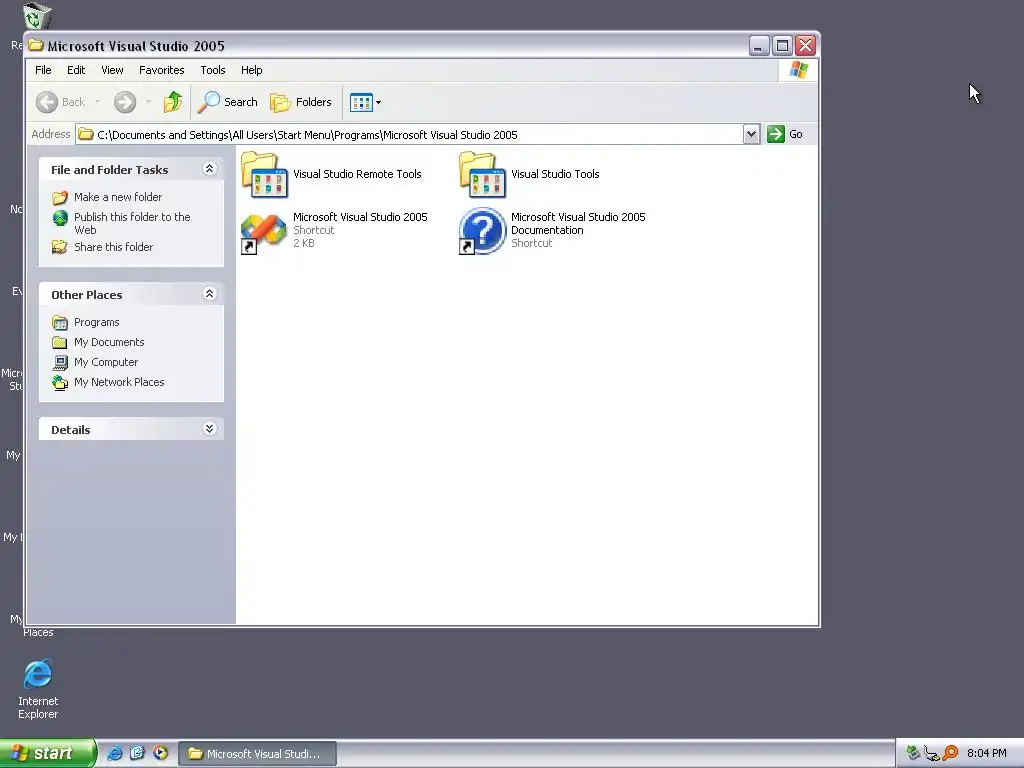
Task: Click Share this folder link
Action: pyautogui.click(x=113, y=247)
